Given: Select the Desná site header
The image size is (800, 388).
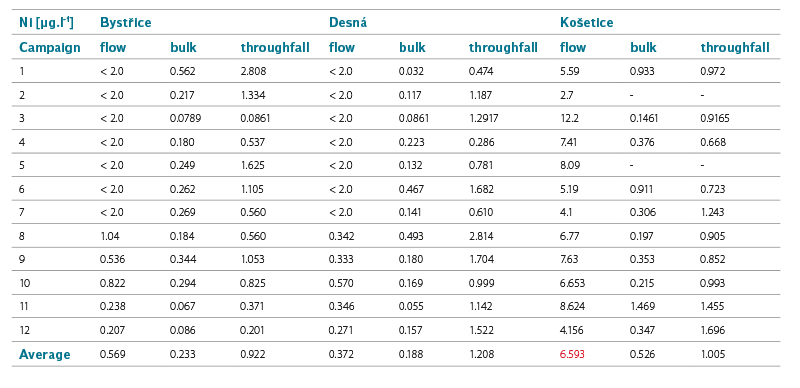Looking at the screenshot, I should 347,23.
